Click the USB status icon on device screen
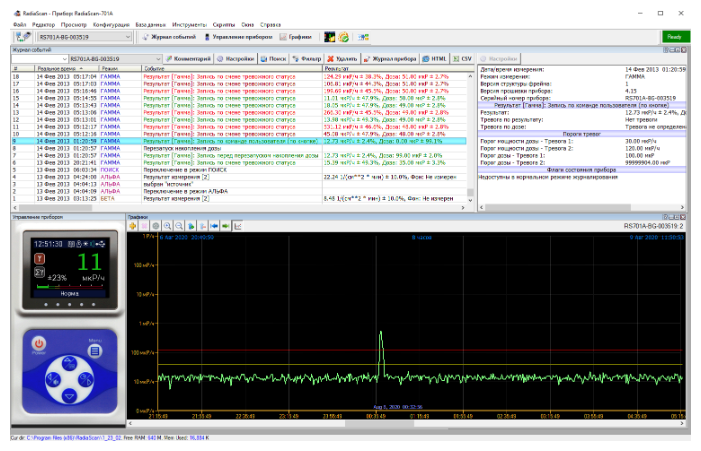Image resolution: width=701 pixels, height=451 pixels. [x=101, y=244]
